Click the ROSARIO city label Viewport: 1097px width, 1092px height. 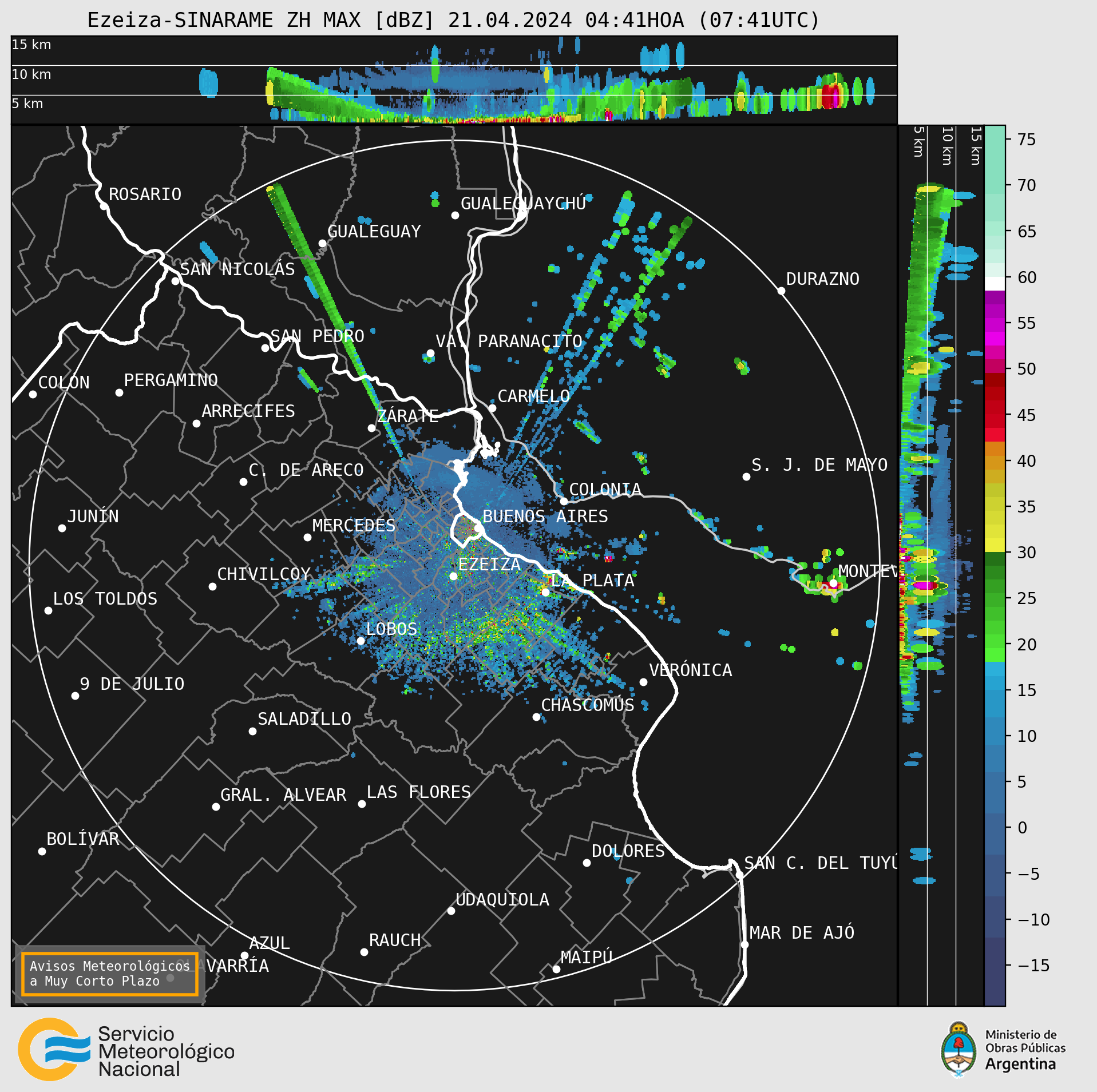click(145, 194)
